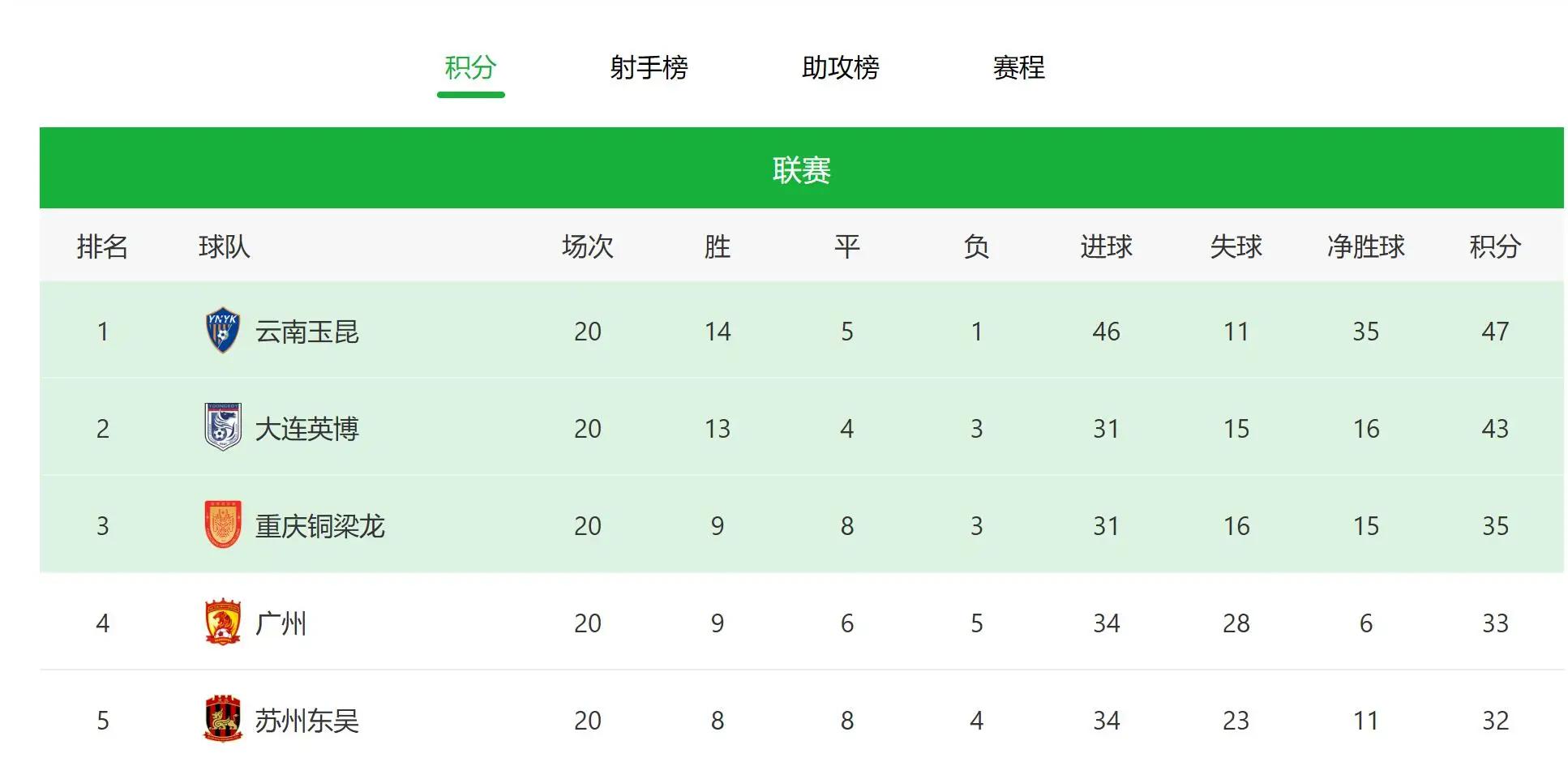Click the 云南玉昆 team crest icon

click(x=223, y=330)
